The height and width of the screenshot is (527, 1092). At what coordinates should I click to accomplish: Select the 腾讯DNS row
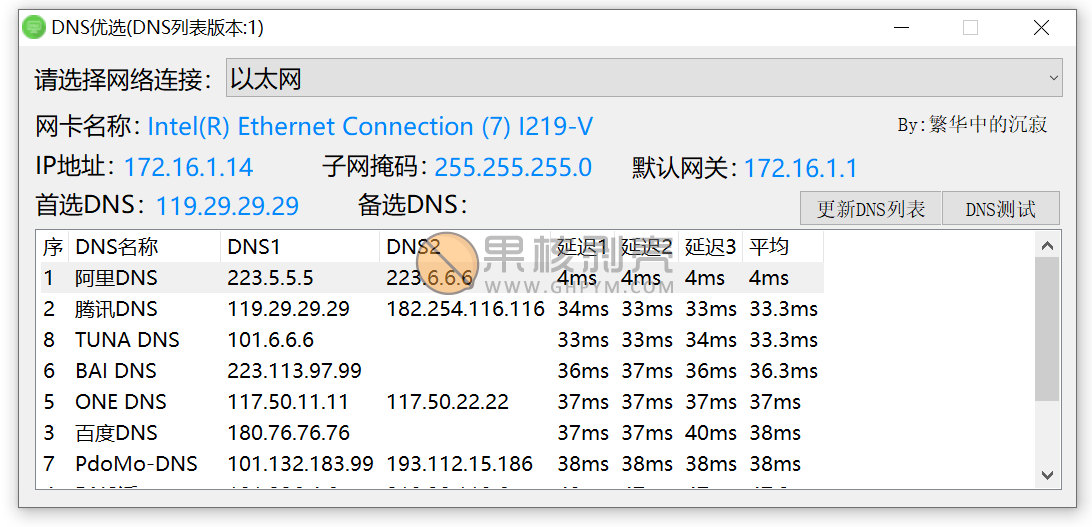[431, 309]
